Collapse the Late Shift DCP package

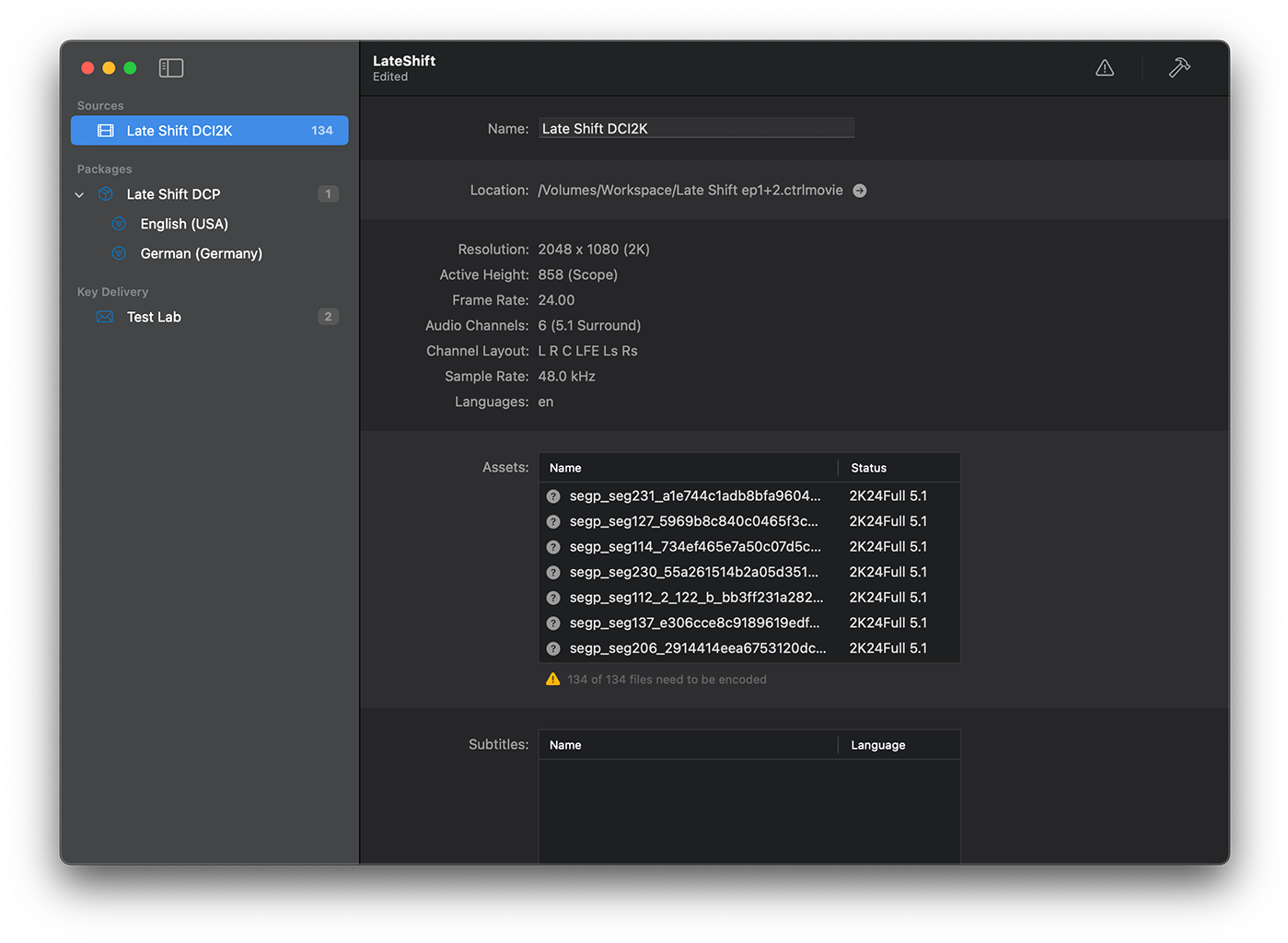pos(80,194)
